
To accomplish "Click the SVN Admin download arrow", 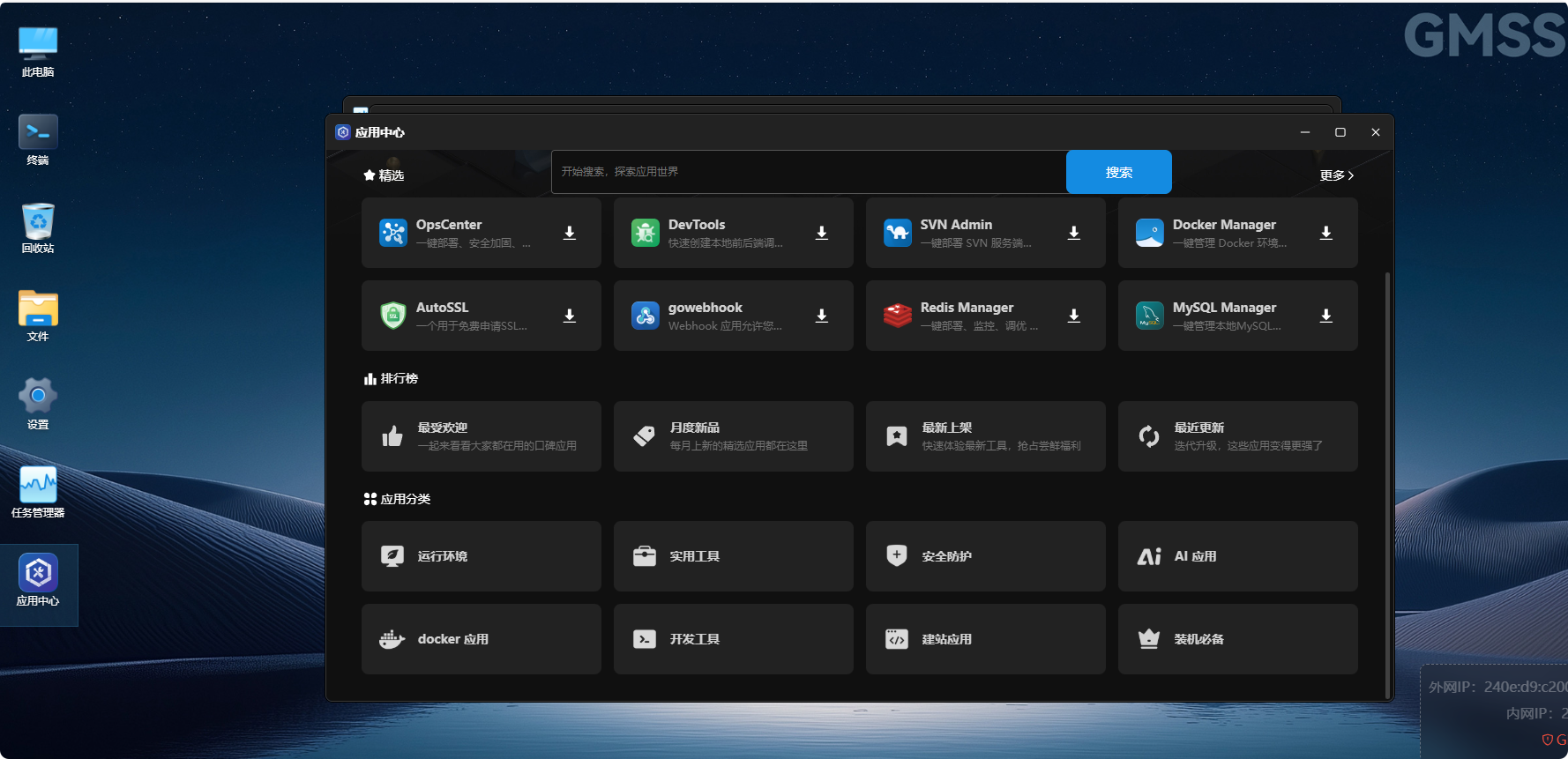I will tap(1074, 233).
